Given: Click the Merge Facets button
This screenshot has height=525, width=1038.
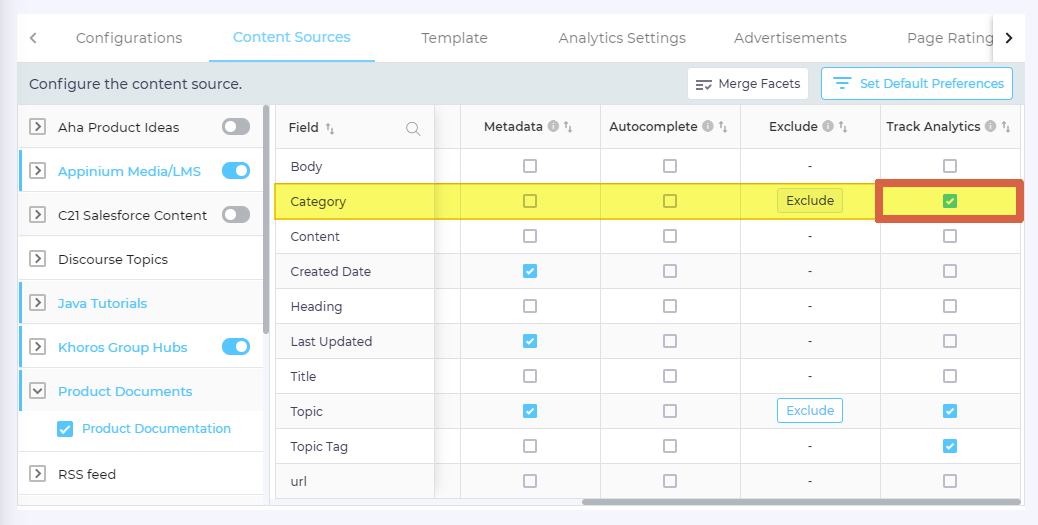Looking at the screenshot, I should (748, 84).
